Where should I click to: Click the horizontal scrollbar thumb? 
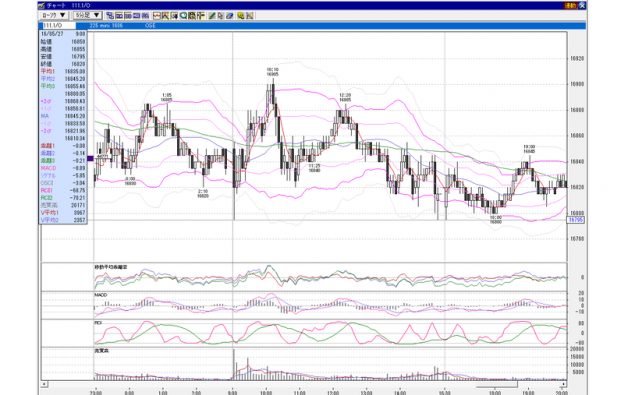[x=497, y=384]
